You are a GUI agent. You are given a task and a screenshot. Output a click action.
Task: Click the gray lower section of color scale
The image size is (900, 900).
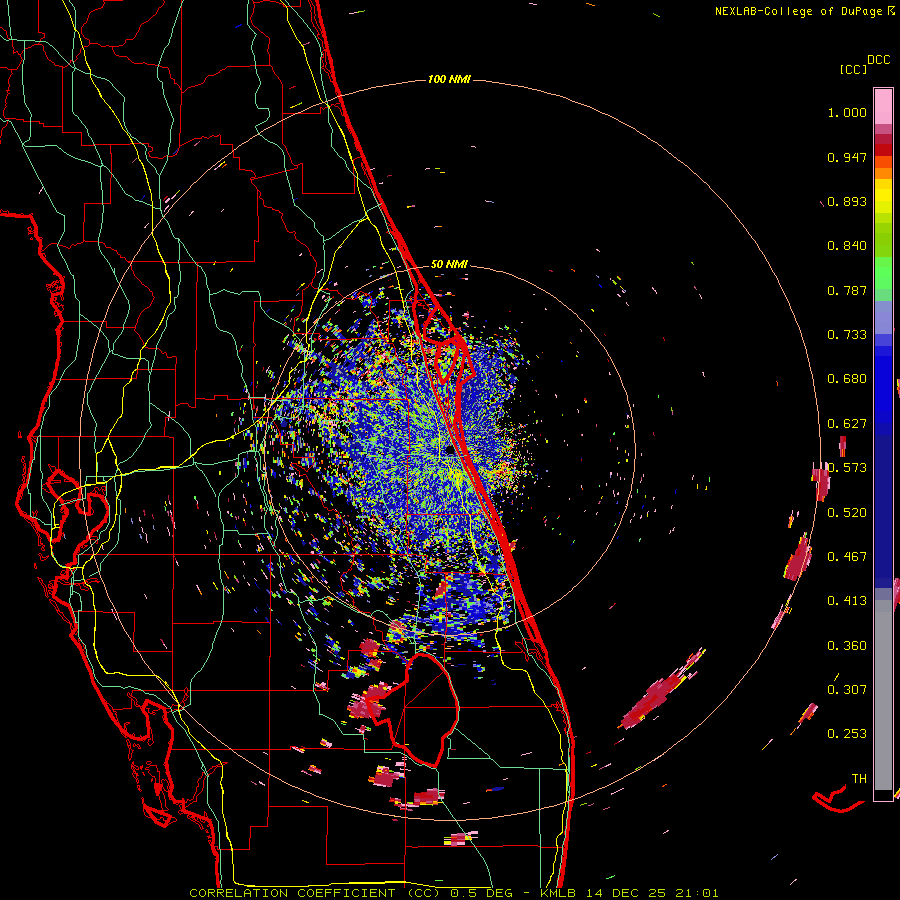pos(883,695)
